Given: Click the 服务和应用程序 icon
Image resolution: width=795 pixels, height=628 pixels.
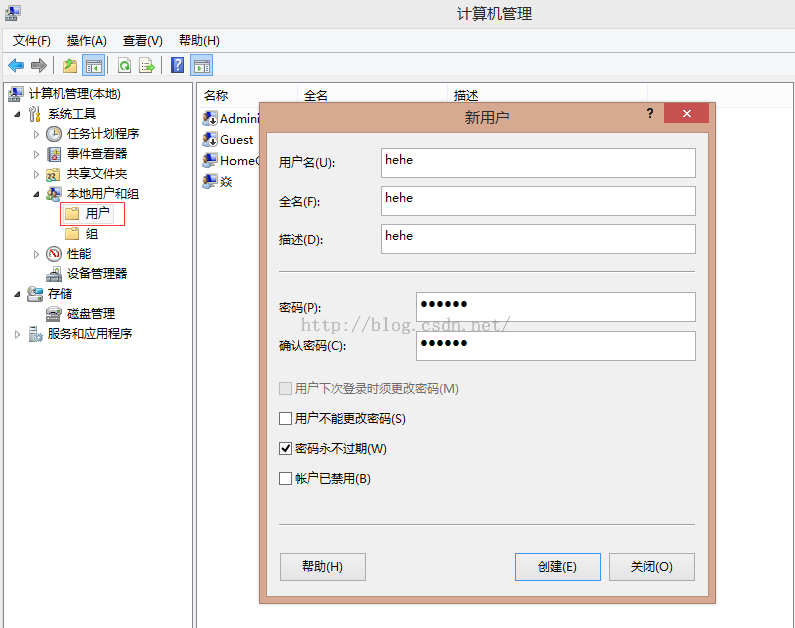Looking at the screenshot, I should [35, 334].
